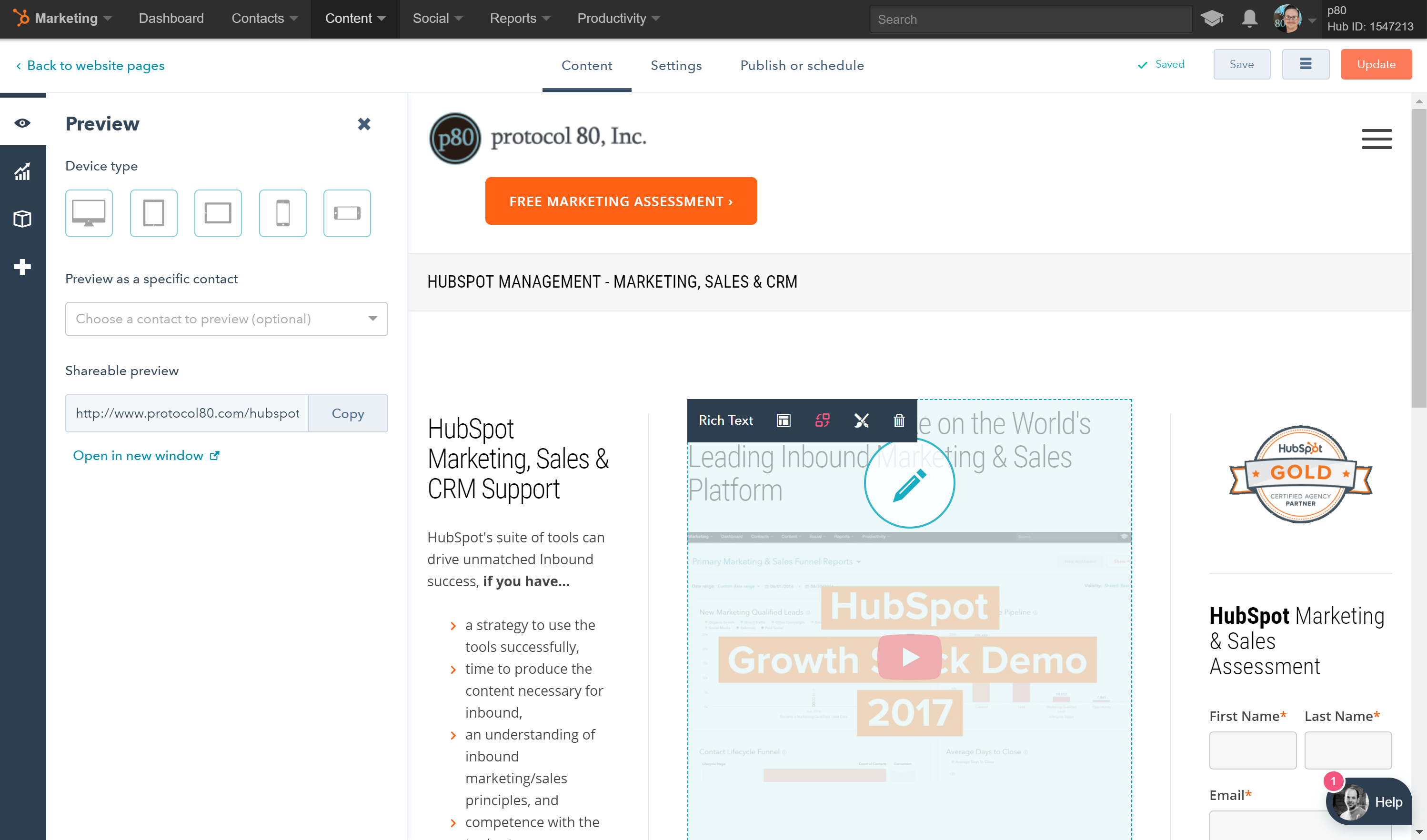
Task: Expand the choose a contact dropdown
Action: pyautogui.click(x=227, y=319)
